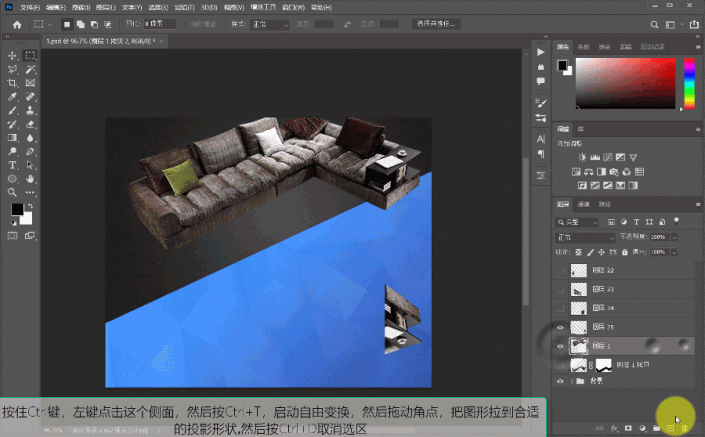Viewport: 705px width, 437px height.
Task: Show layer 22 visibility box
Action: (560, 270)
